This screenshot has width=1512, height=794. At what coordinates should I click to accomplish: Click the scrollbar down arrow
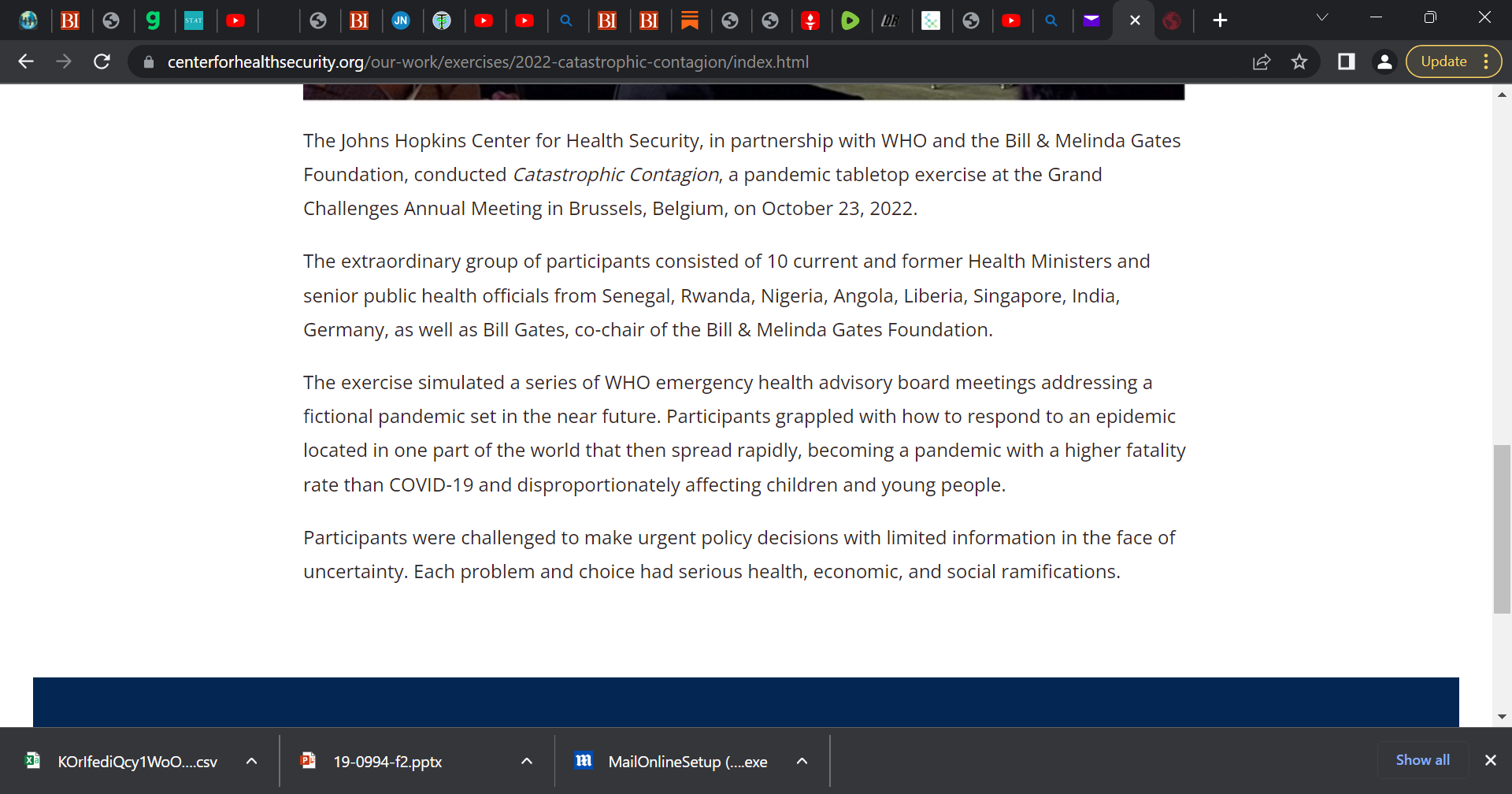click(x=1502, y=717)
